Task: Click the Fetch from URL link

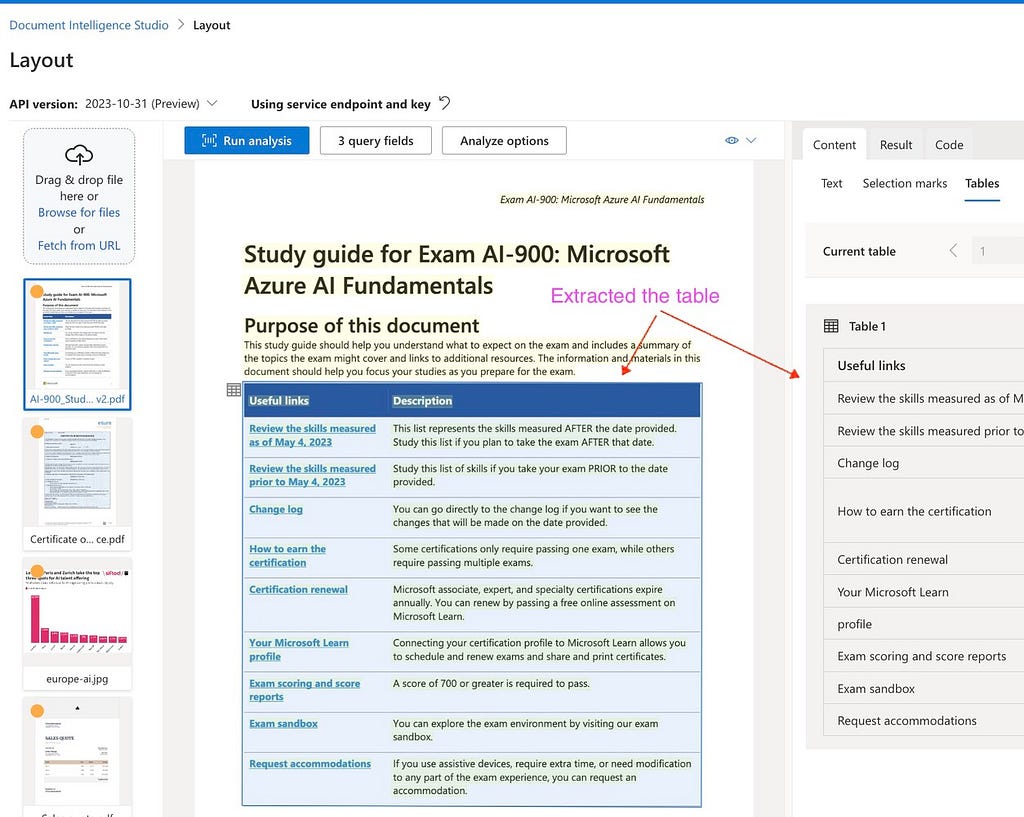Action: pos(79,246)
